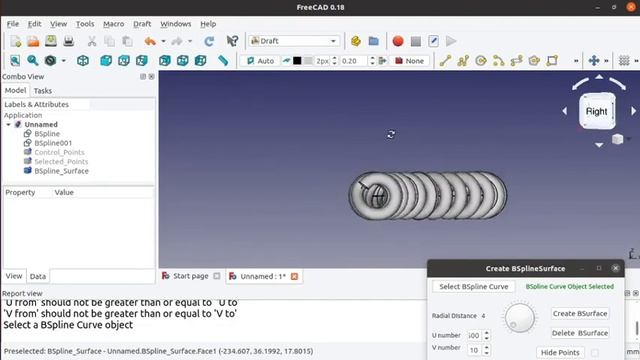Open redo history dropdown arrow
The image size is (640, 360).
click(190, 41)
